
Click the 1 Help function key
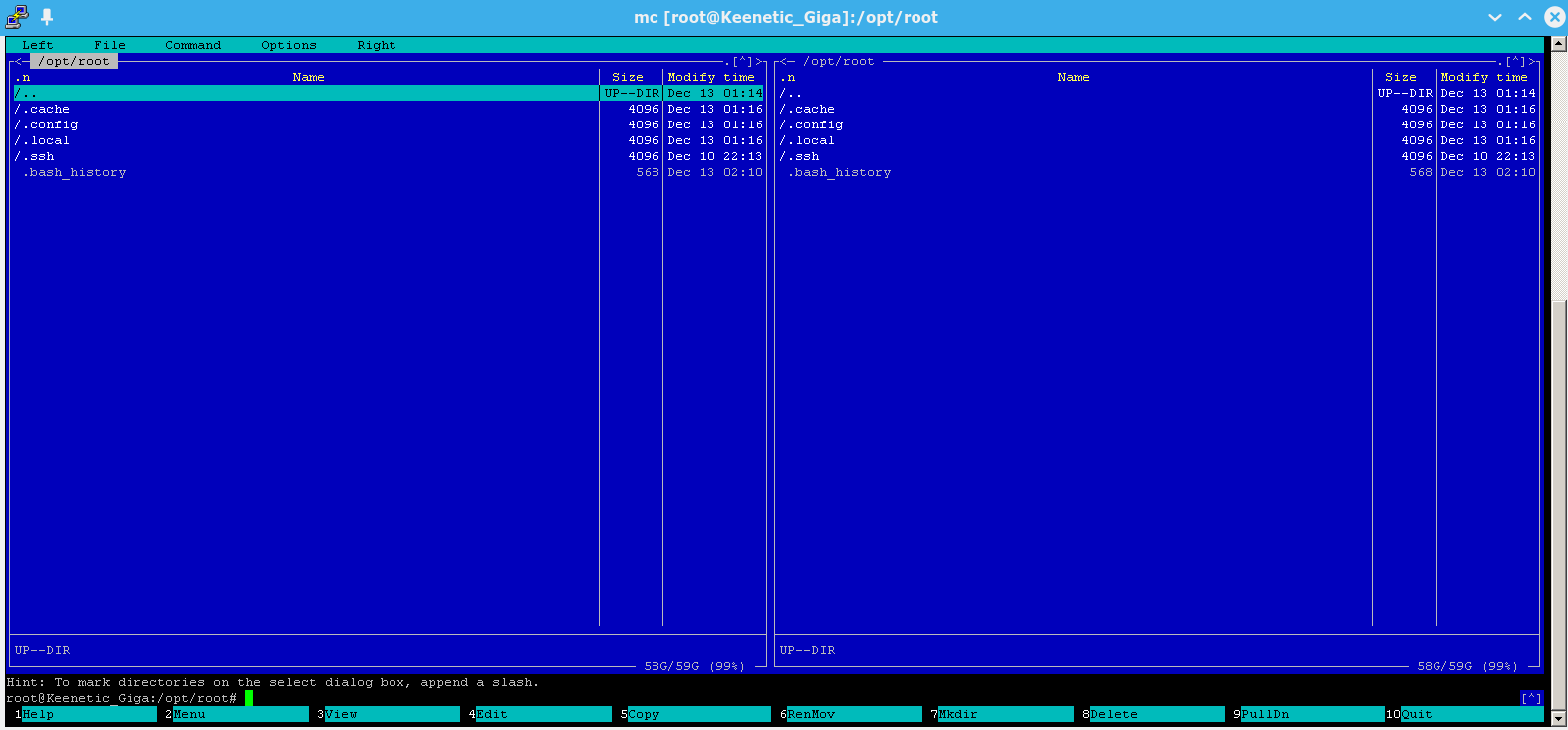pyautogui.click(x=84, y=714)
